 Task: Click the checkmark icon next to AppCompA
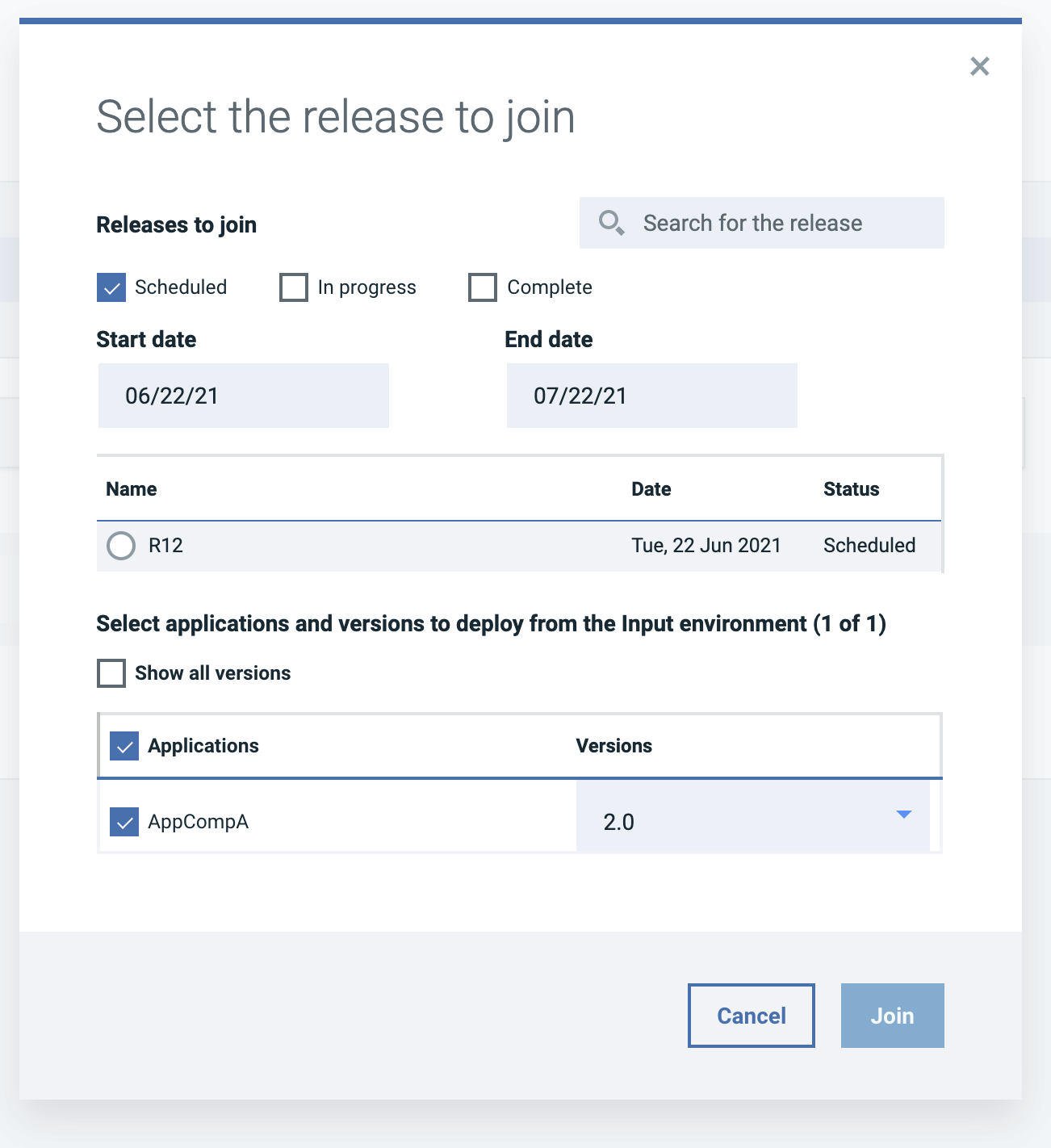(x=124, y=822)
